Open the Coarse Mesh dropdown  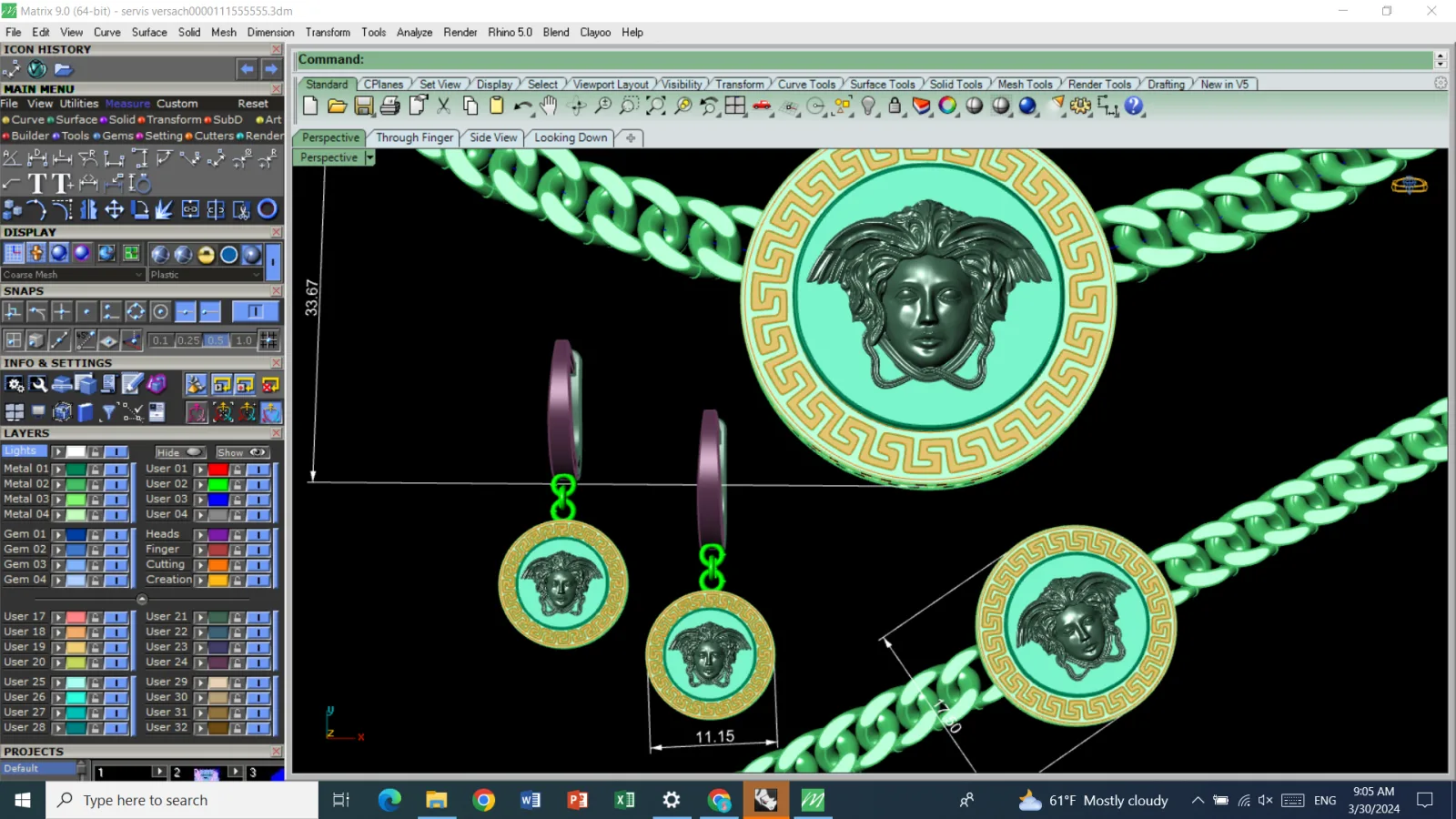pyautogui.click(x=73, y=275)
